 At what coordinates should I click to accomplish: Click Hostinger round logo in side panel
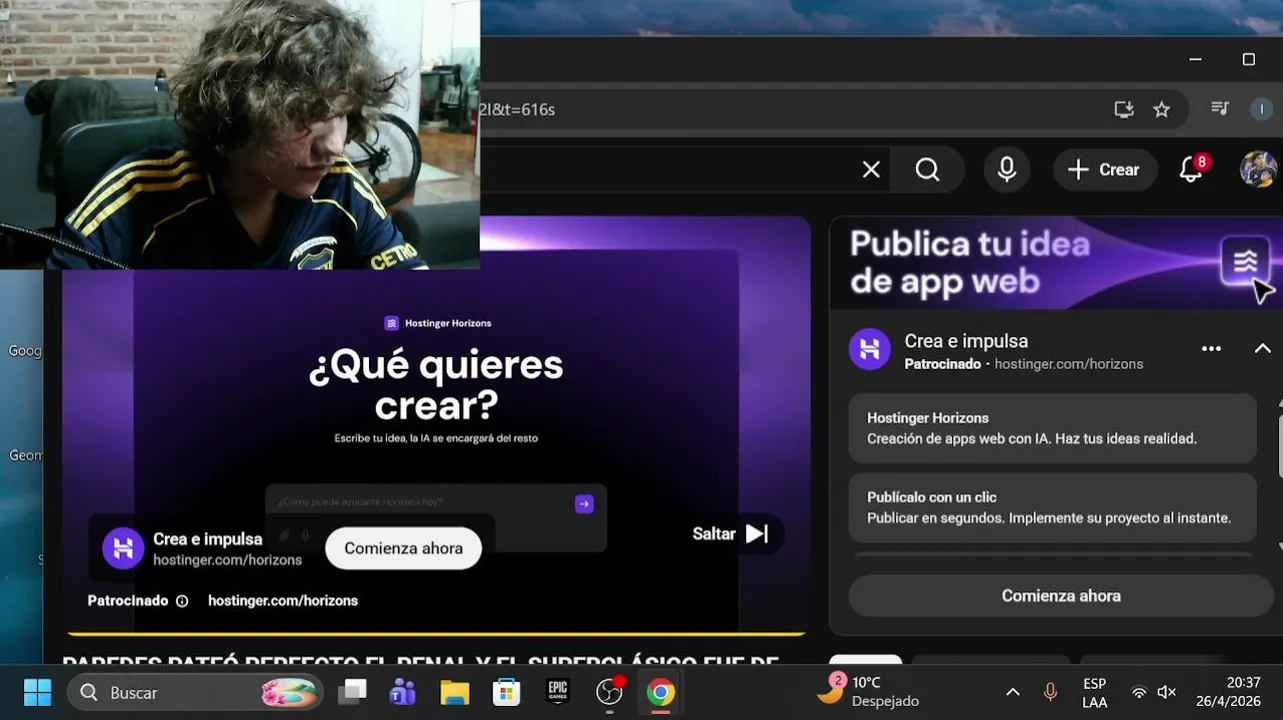(x=870, y=349)
